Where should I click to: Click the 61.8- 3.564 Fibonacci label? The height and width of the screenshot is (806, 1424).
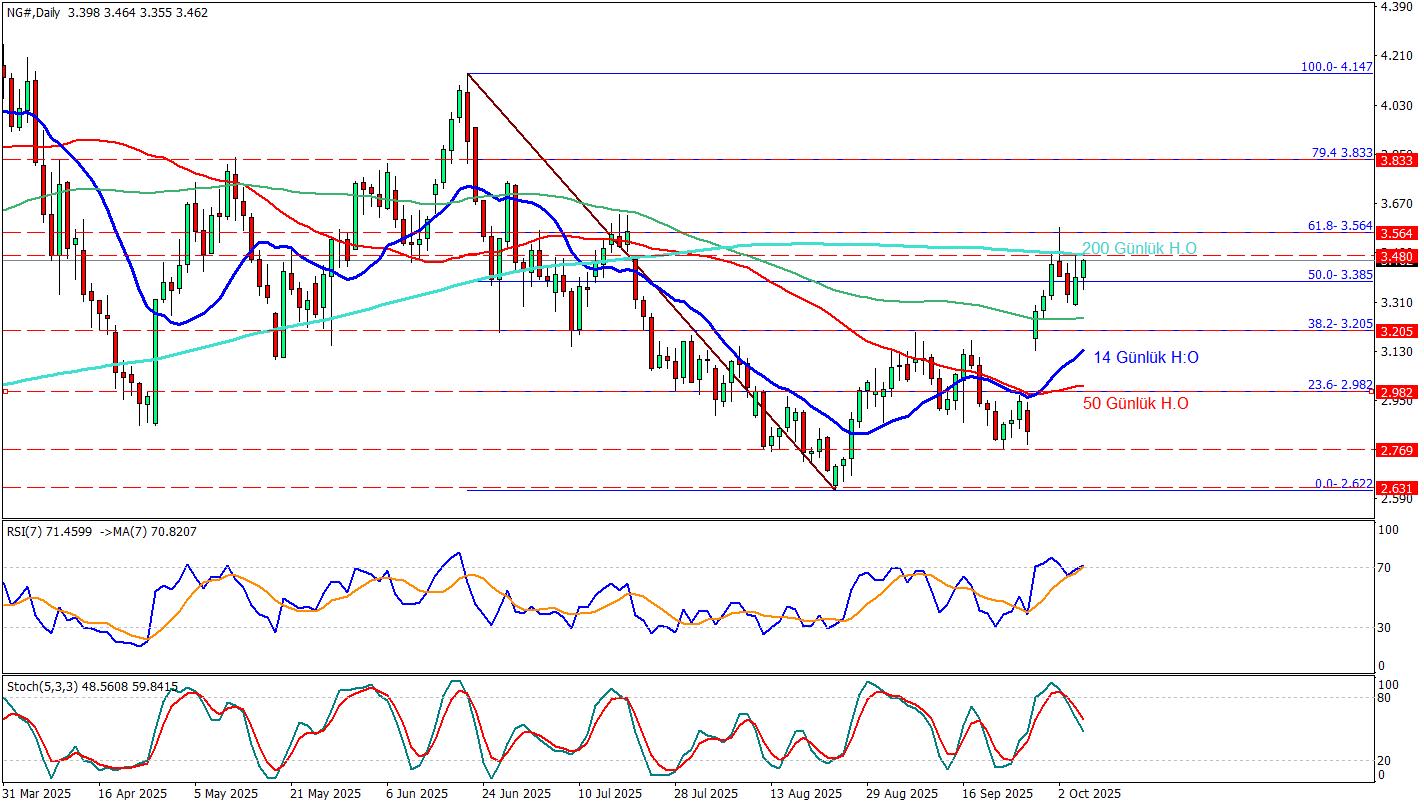[x=1338, y=226]
